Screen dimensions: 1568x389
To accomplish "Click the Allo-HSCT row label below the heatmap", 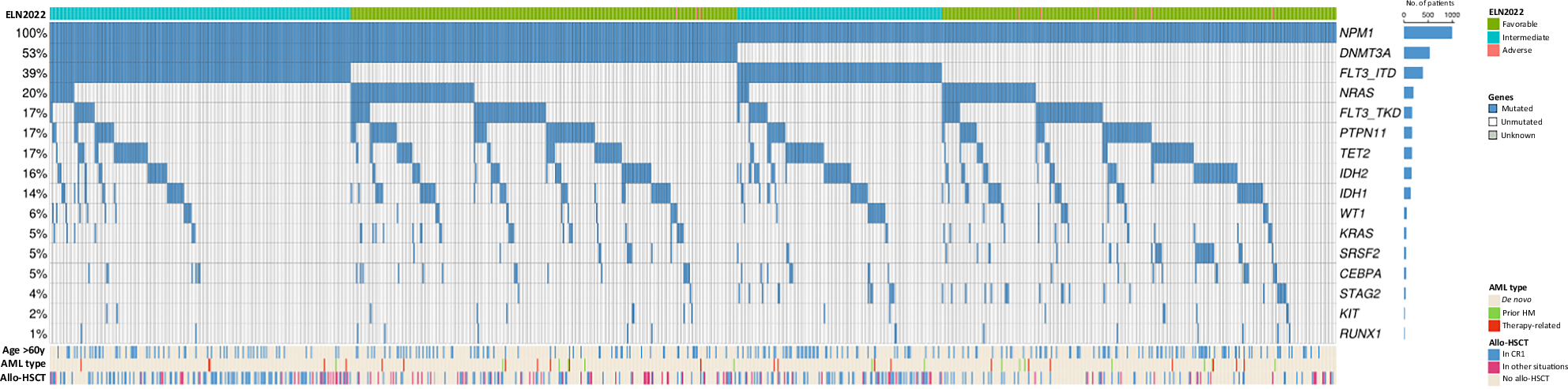I will coord(24,378).
